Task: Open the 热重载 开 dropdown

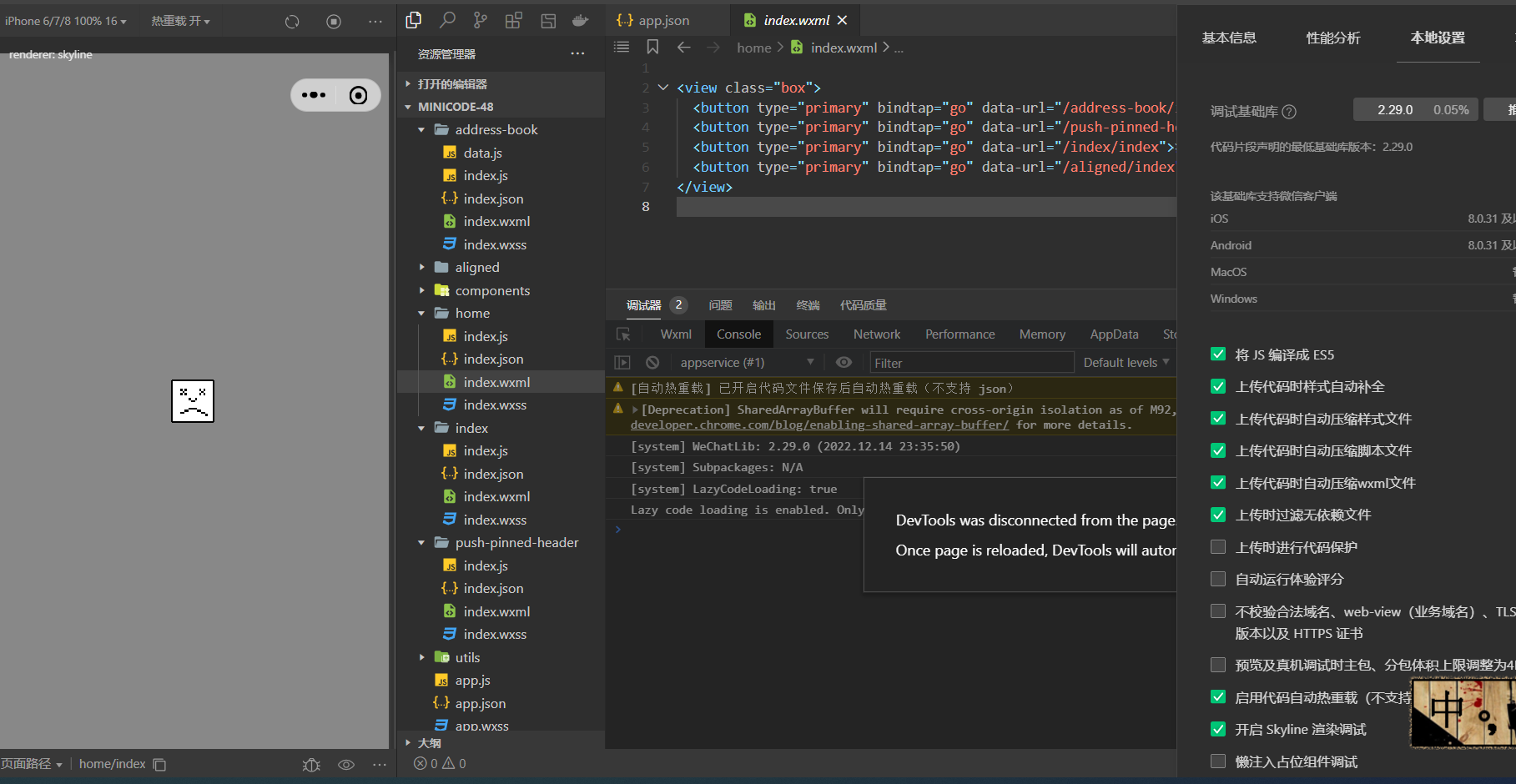Action: tap(180, 21)
